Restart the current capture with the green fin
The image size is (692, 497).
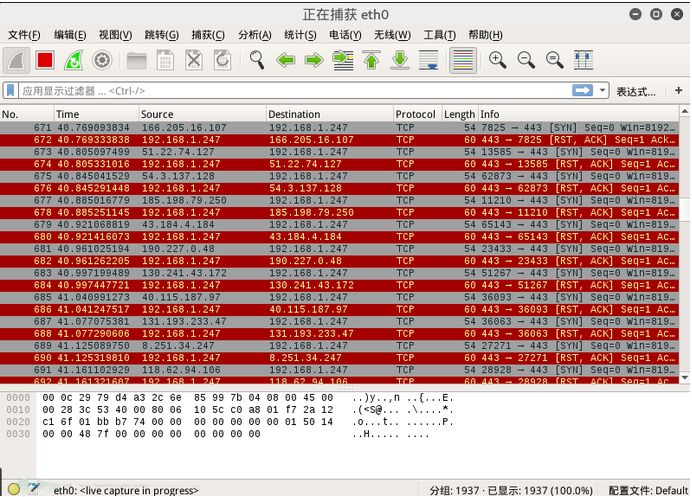[73, 60]
